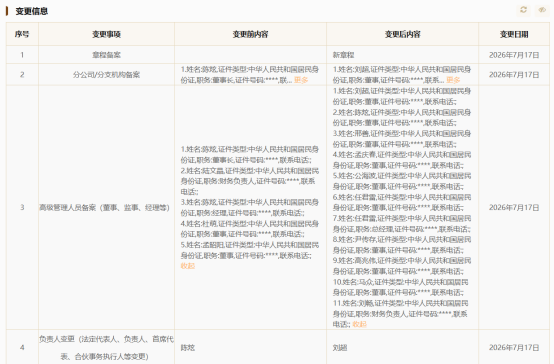Select the 分公司/分支机构备案 cell
Screen dimensions: 554x364
(106, 75)
